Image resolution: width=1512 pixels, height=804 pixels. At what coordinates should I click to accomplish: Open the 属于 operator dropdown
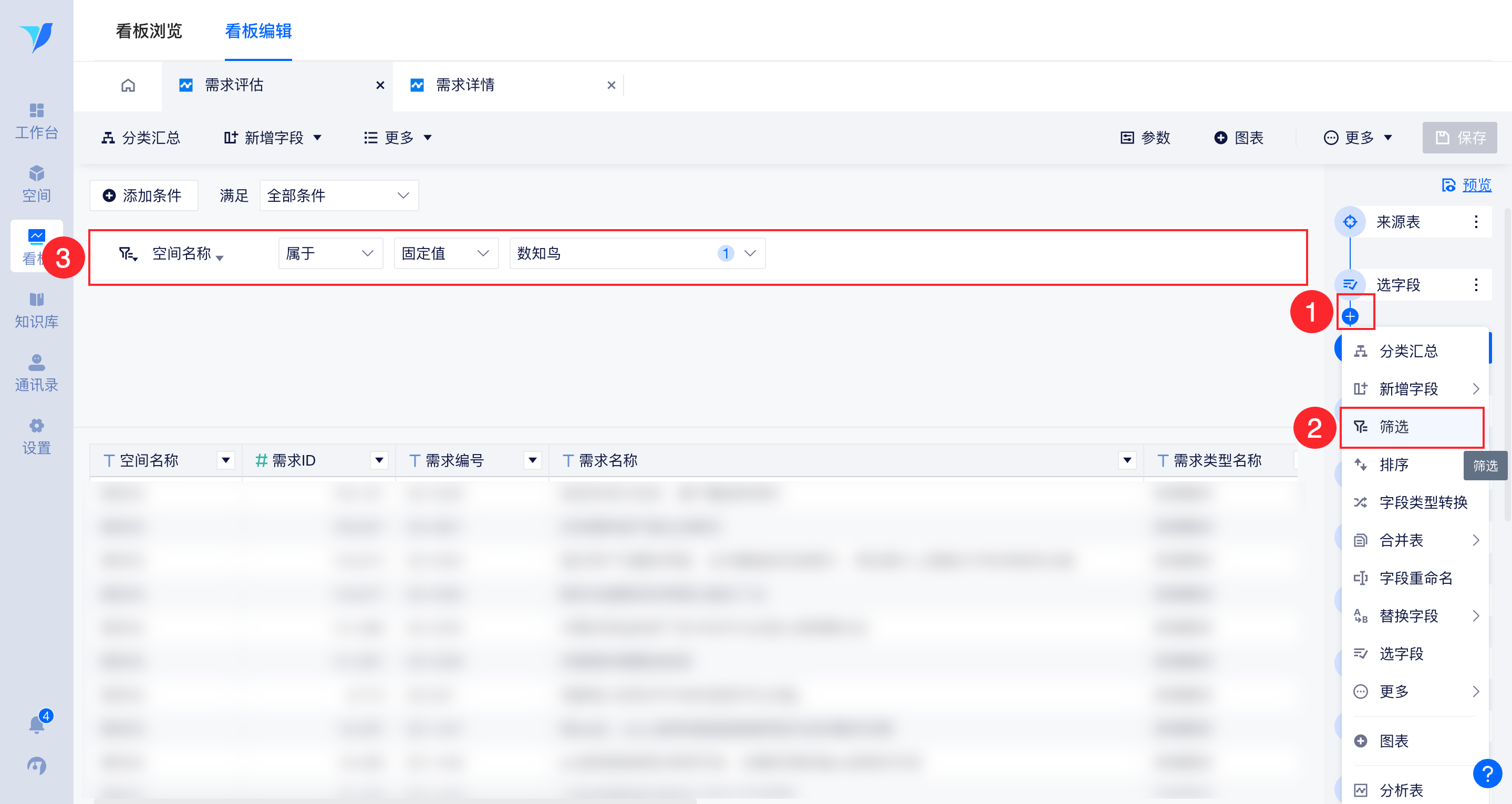point(330,254)
